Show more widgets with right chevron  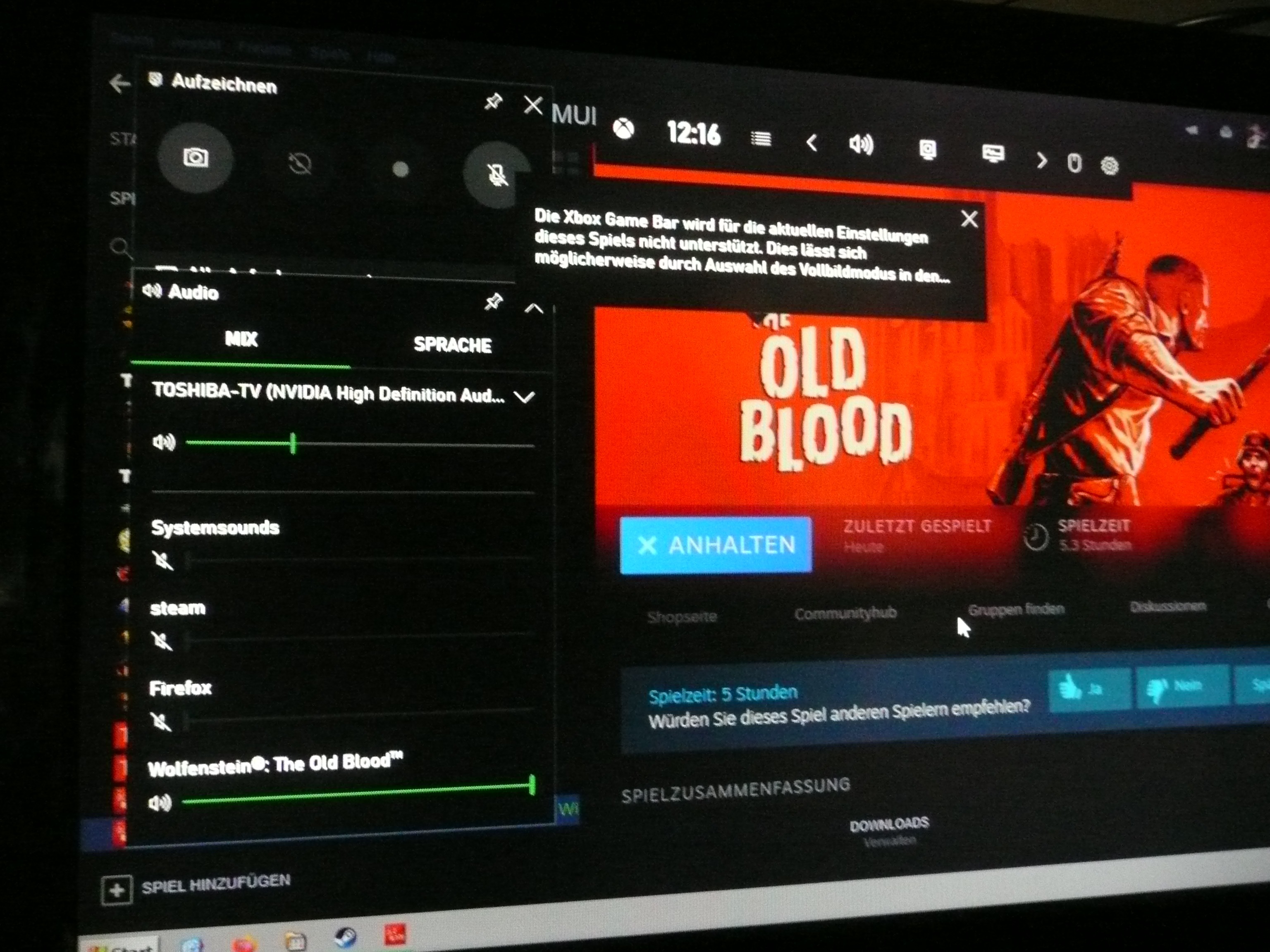tap(1041, 160)
